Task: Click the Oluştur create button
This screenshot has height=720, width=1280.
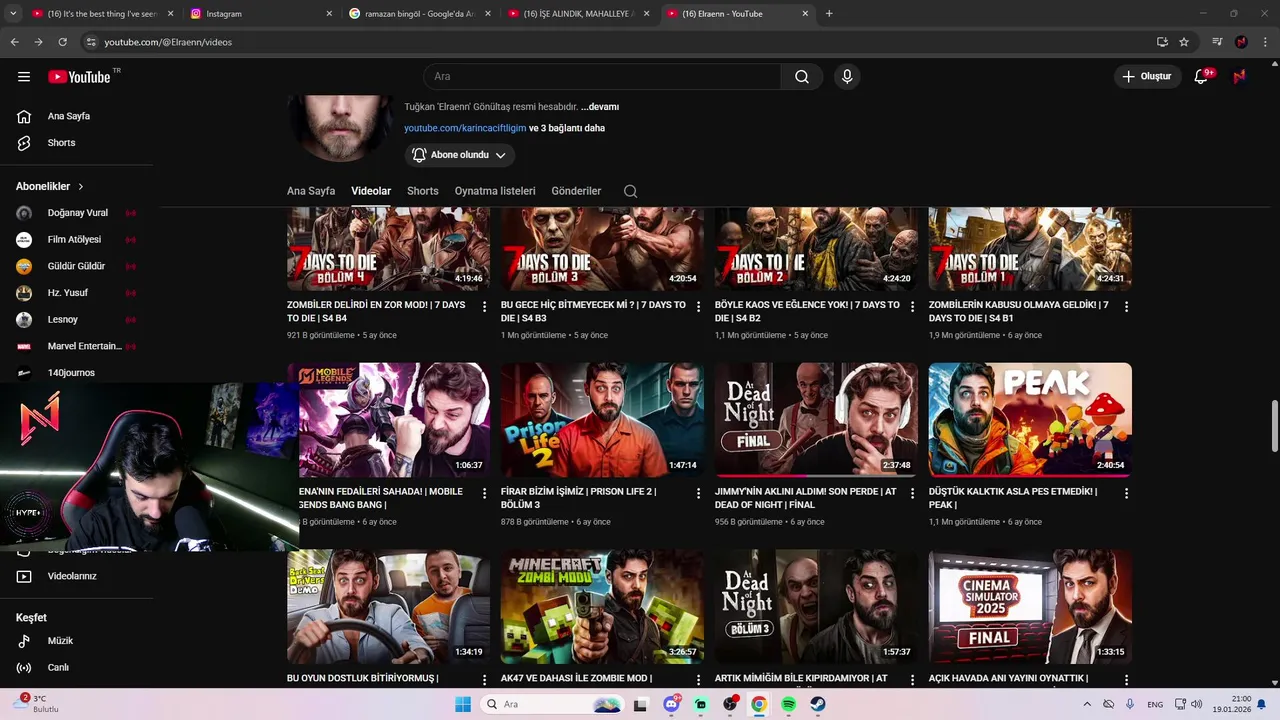Action: click(1148, 77)
